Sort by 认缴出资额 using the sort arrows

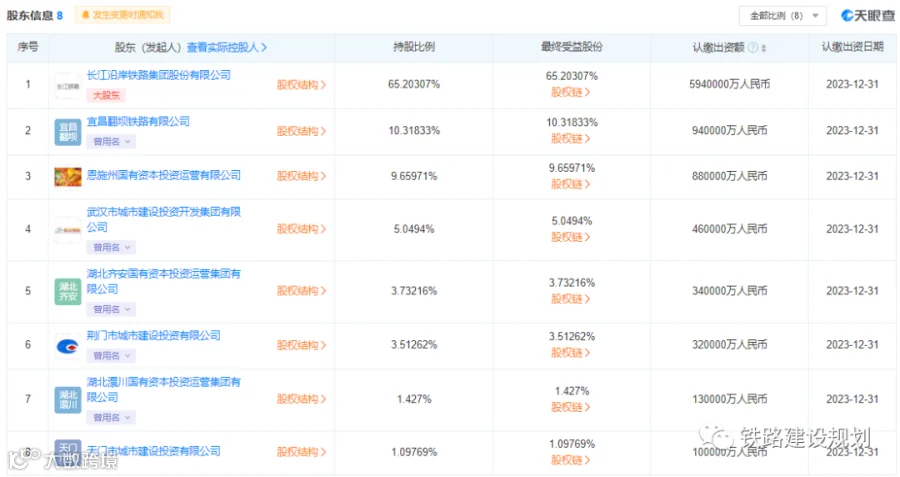763,48
